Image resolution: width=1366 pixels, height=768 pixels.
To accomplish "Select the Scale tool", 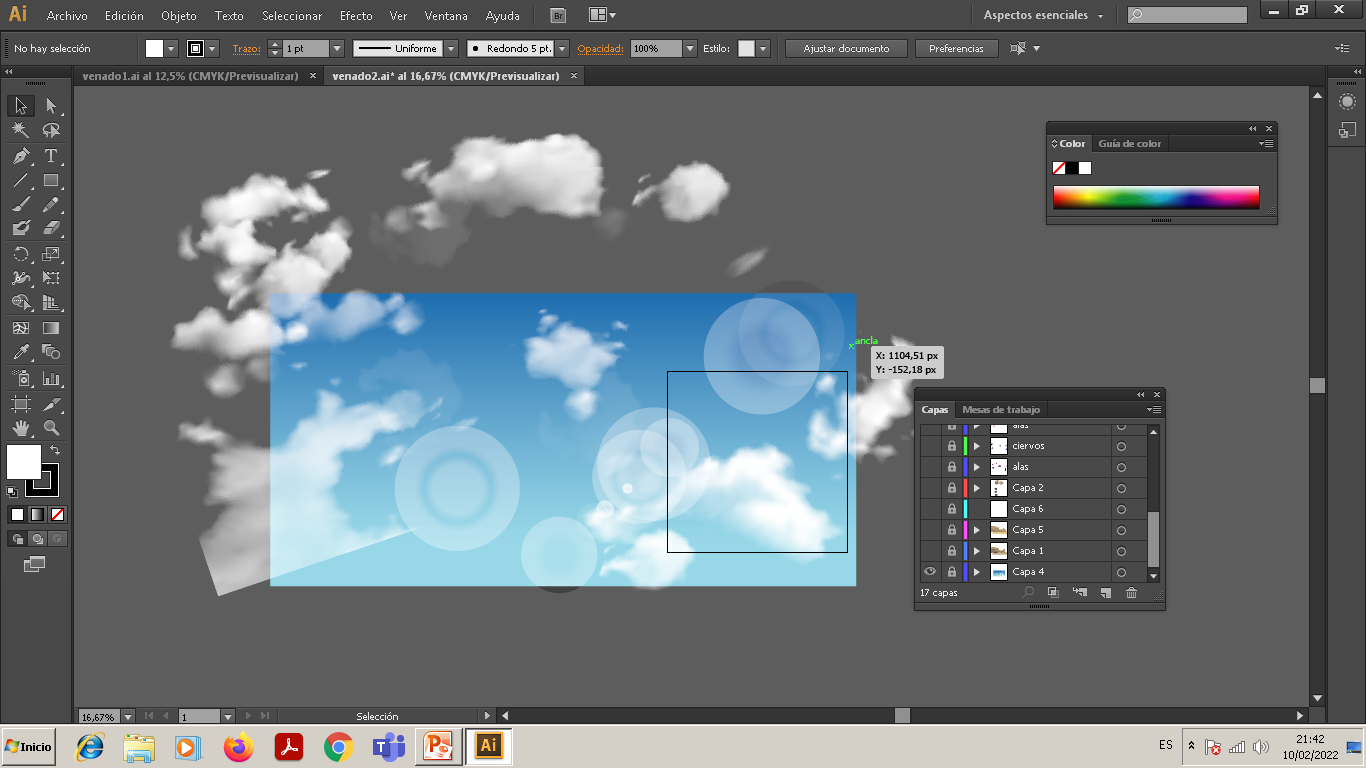I will click(51, 254).
